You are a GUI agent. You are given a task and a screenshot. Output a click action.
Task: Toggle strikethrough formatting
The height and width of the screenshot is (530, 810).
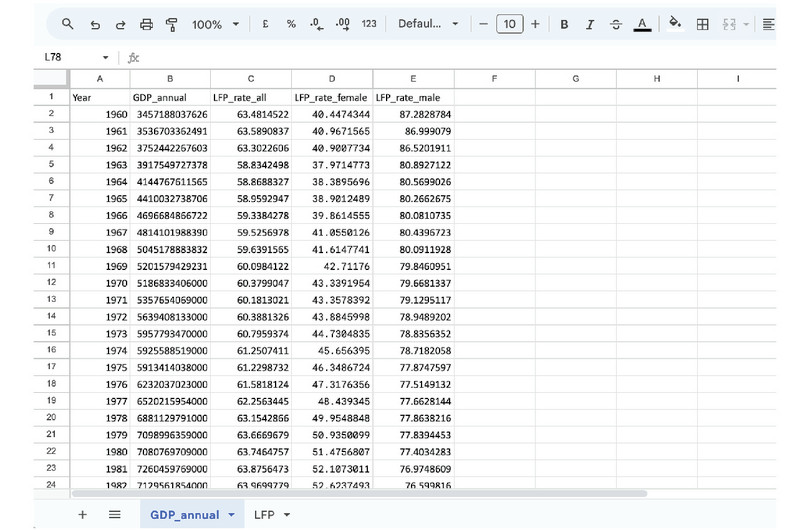(616, 24)
